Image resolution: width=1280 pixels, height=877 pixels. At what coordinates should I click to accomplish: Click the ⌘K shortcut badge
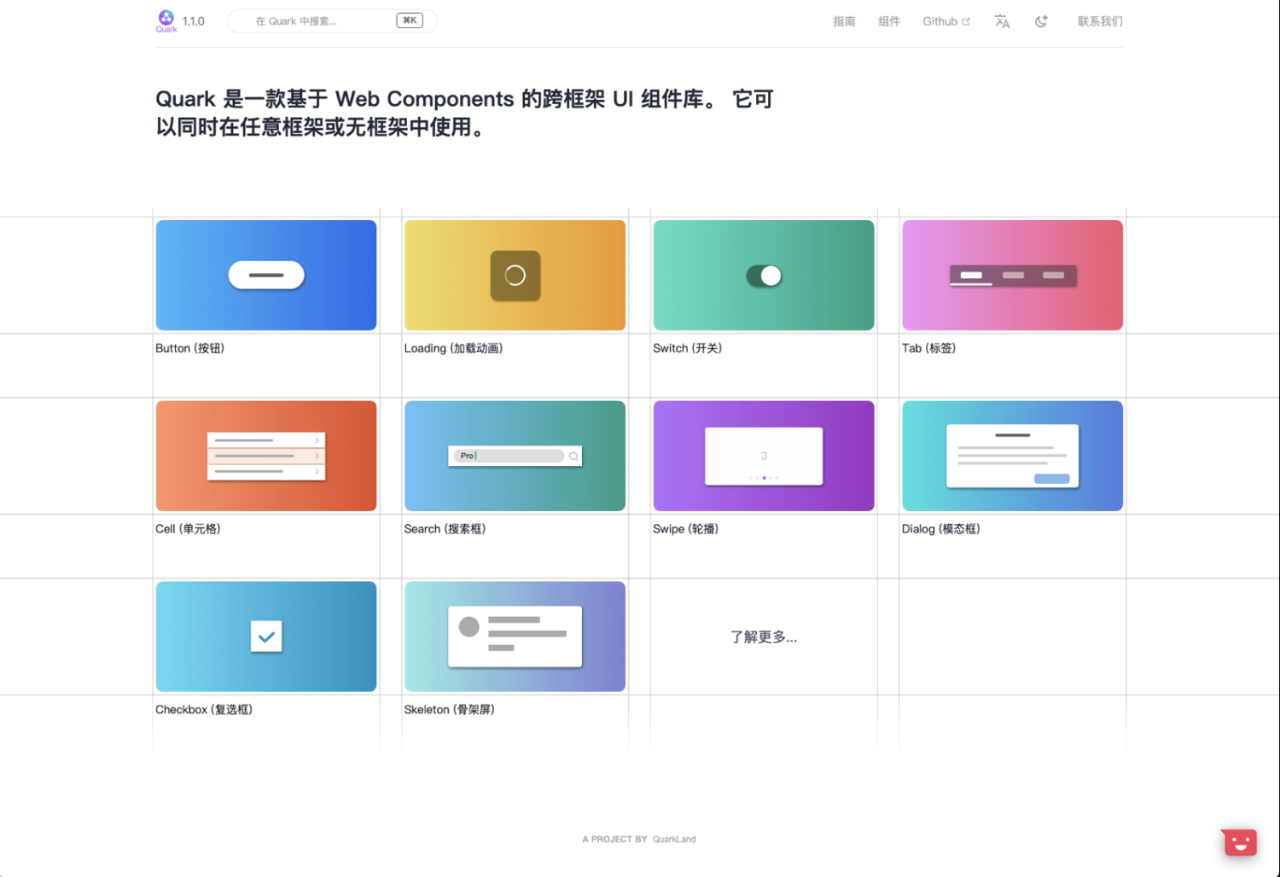pyautogui.click(x=409, y=20)
